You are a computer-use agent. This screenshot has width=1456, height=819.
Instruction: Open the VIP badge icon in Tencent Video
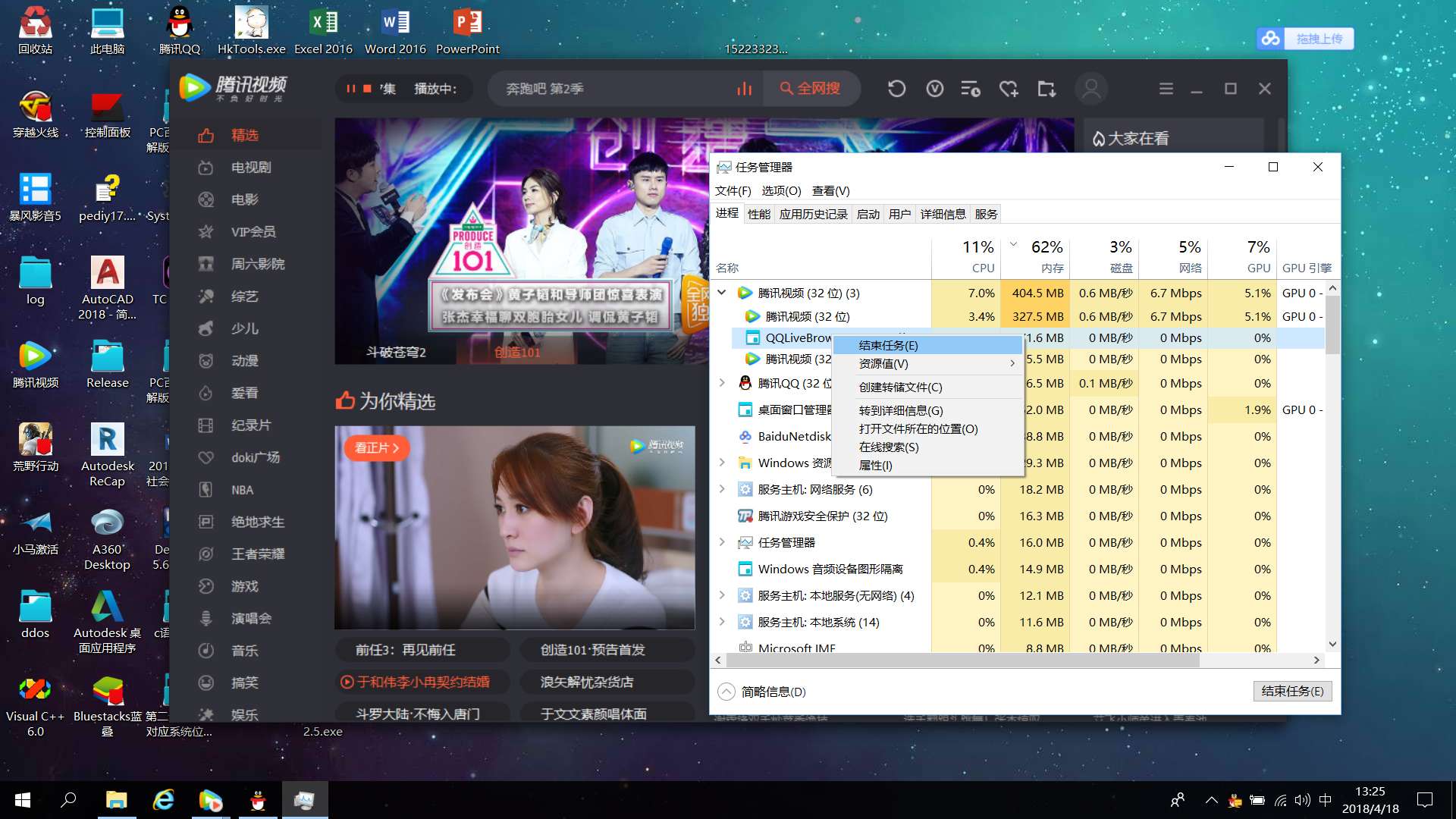click(934, 89)
